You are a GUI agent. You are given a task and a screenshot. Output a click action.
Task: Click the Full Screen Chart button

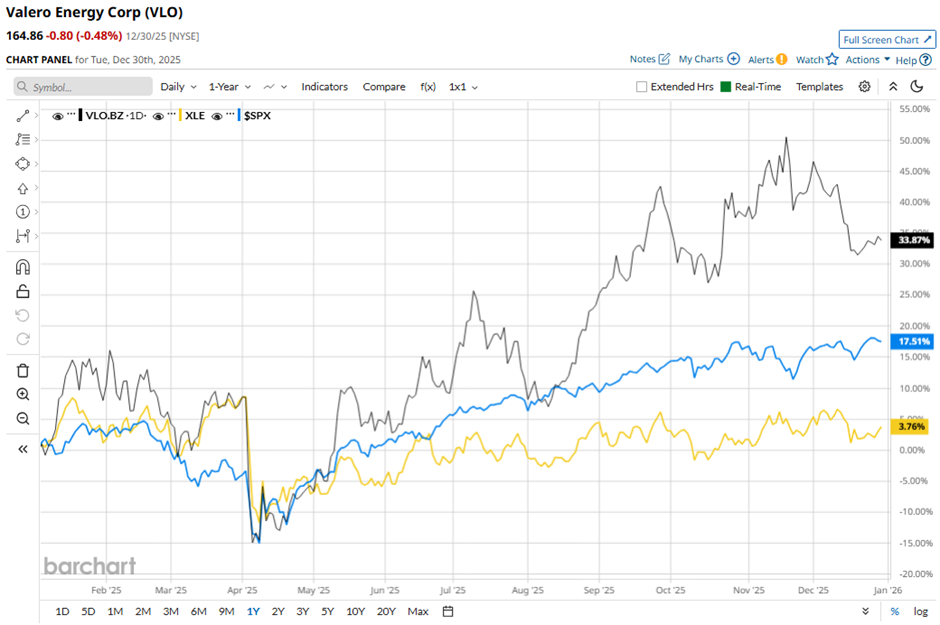coord(887,40)
